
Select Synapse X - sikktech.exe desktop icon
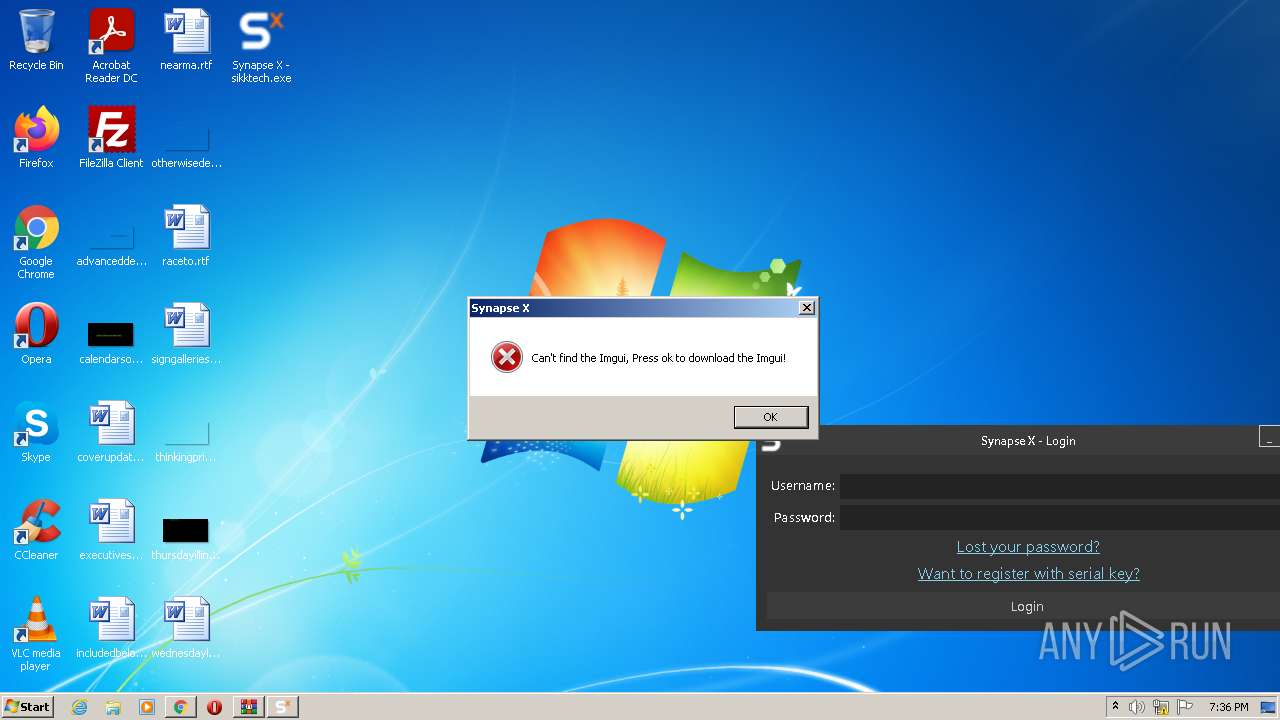pos(261,46)
